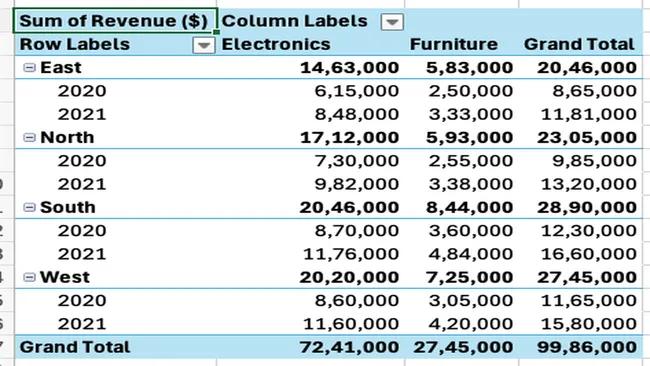Image resolution: width=650 pixels, height=366 pixels.
Task: Select the 2021 row under West
Action: point(82,323)
